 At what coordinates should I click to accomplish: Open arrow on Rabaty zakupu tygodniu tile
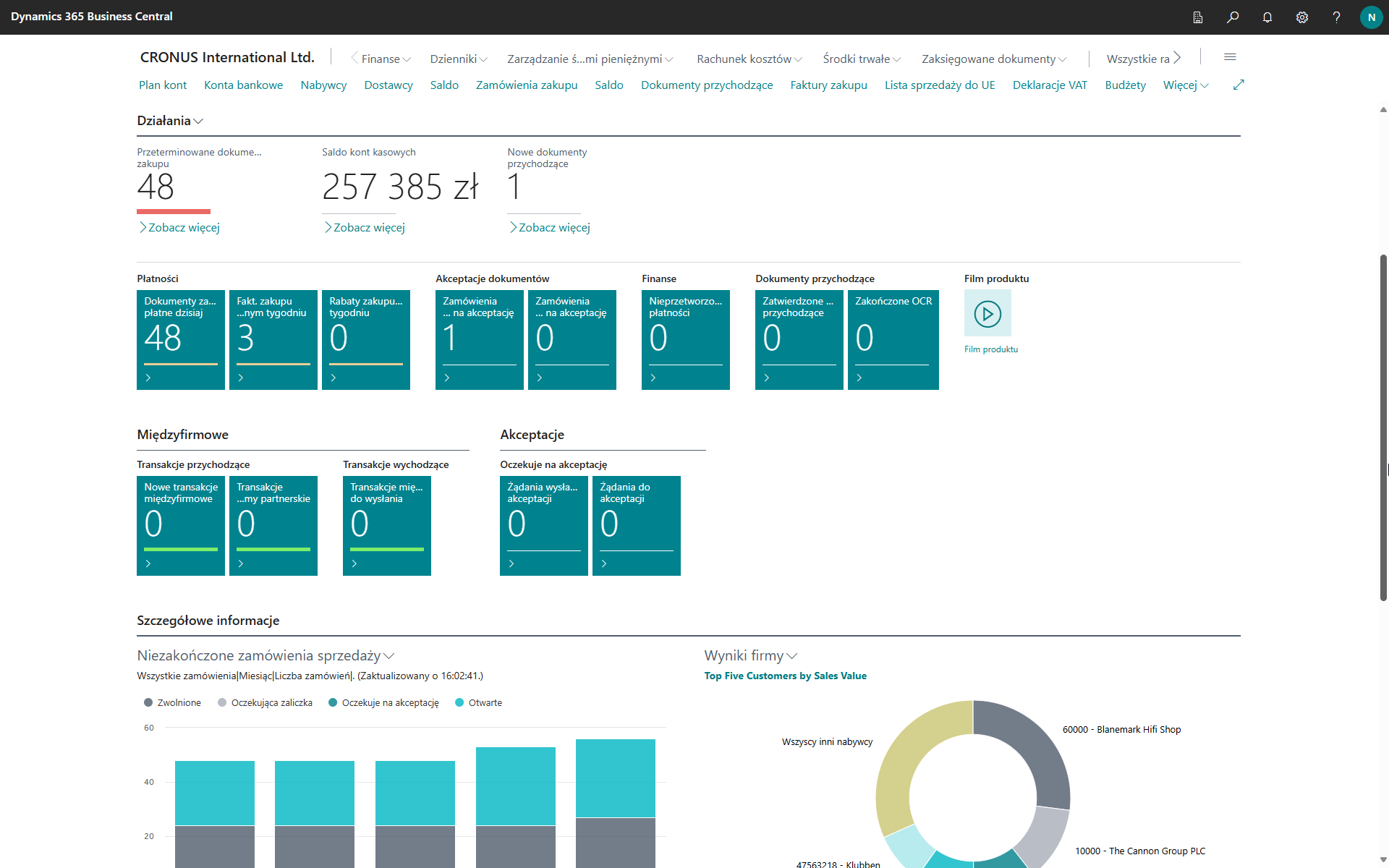coord(334,378)
